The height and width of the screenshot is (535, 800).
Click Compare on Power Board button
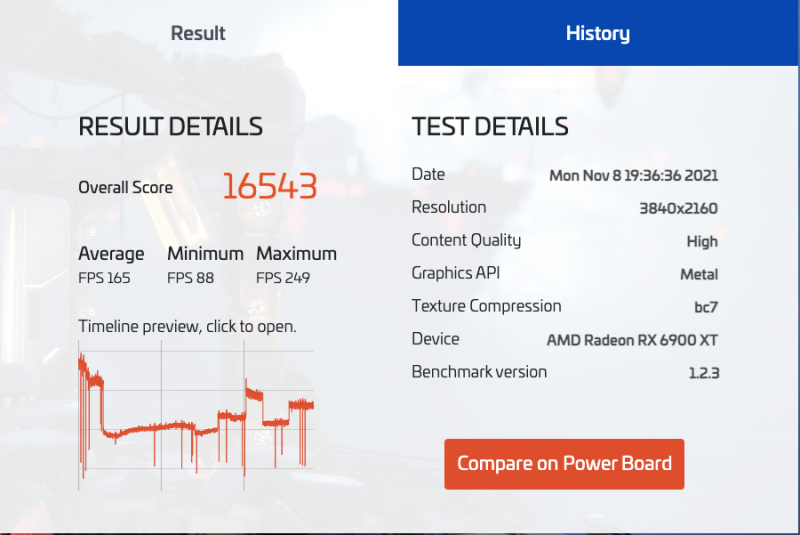(x=564, y=464)
